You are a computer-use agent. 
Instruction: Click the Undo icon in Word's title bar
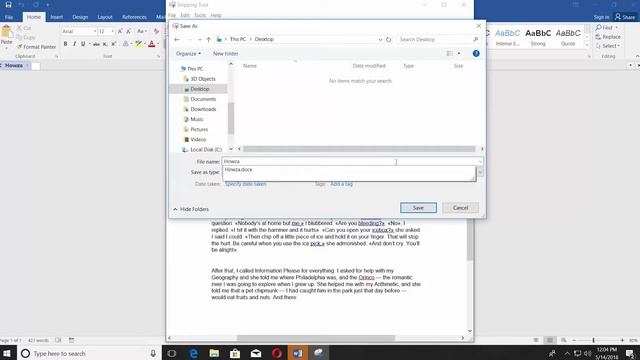pyautogui.click(x=21, y=4)
